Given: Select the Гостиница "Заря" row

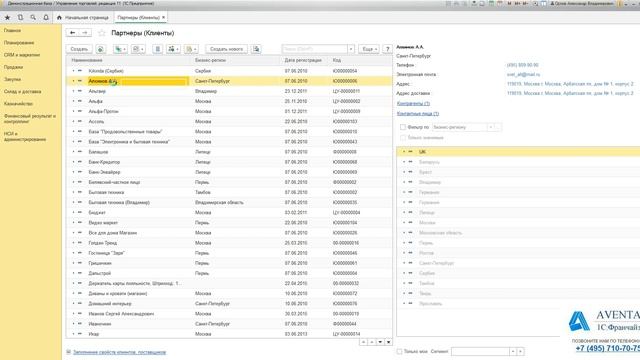Looking at the screenshot, I should pos(229,253).
